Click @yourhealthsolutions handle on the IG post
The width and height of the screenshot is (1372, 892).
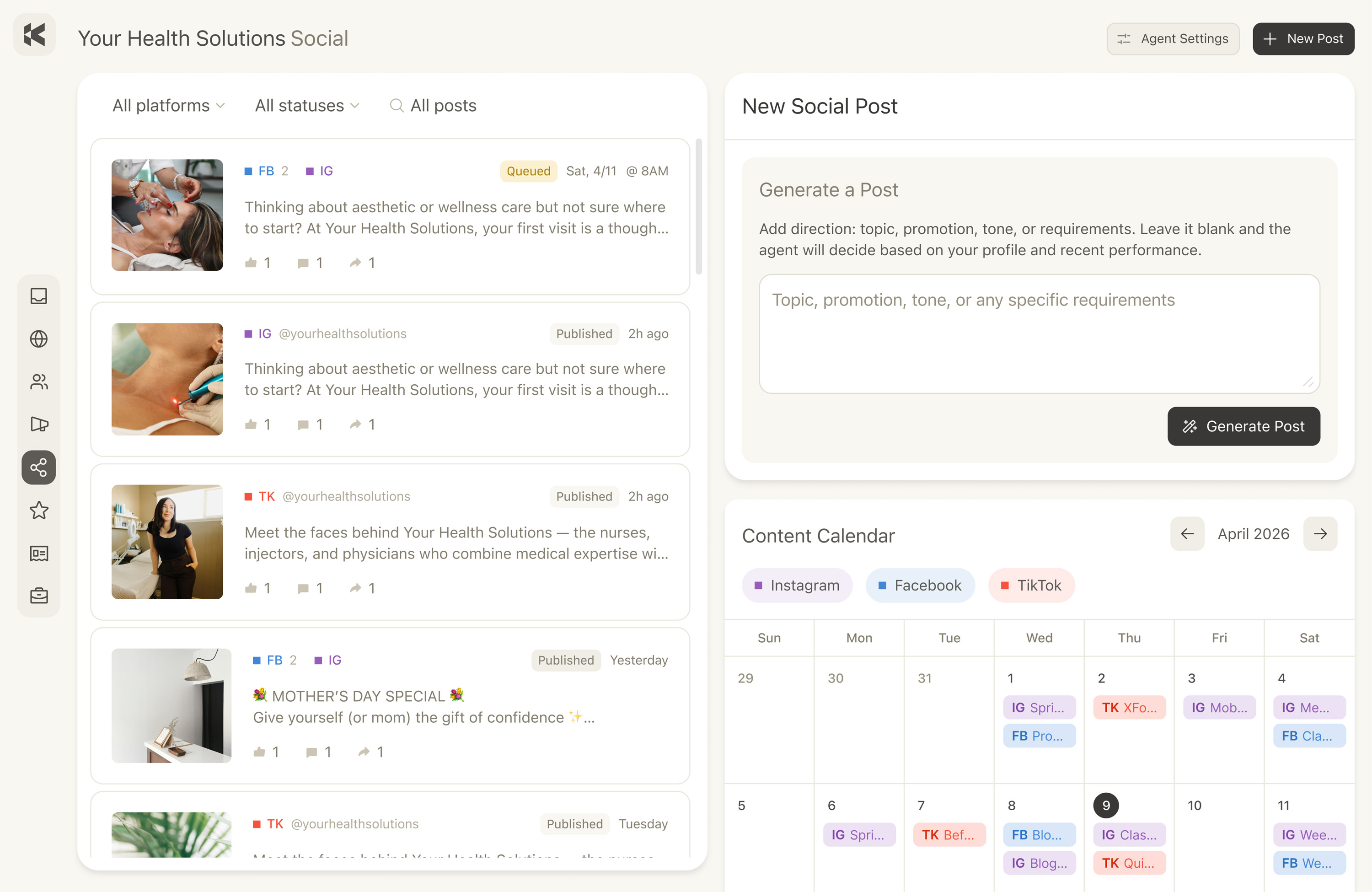[x=343, y=334]
